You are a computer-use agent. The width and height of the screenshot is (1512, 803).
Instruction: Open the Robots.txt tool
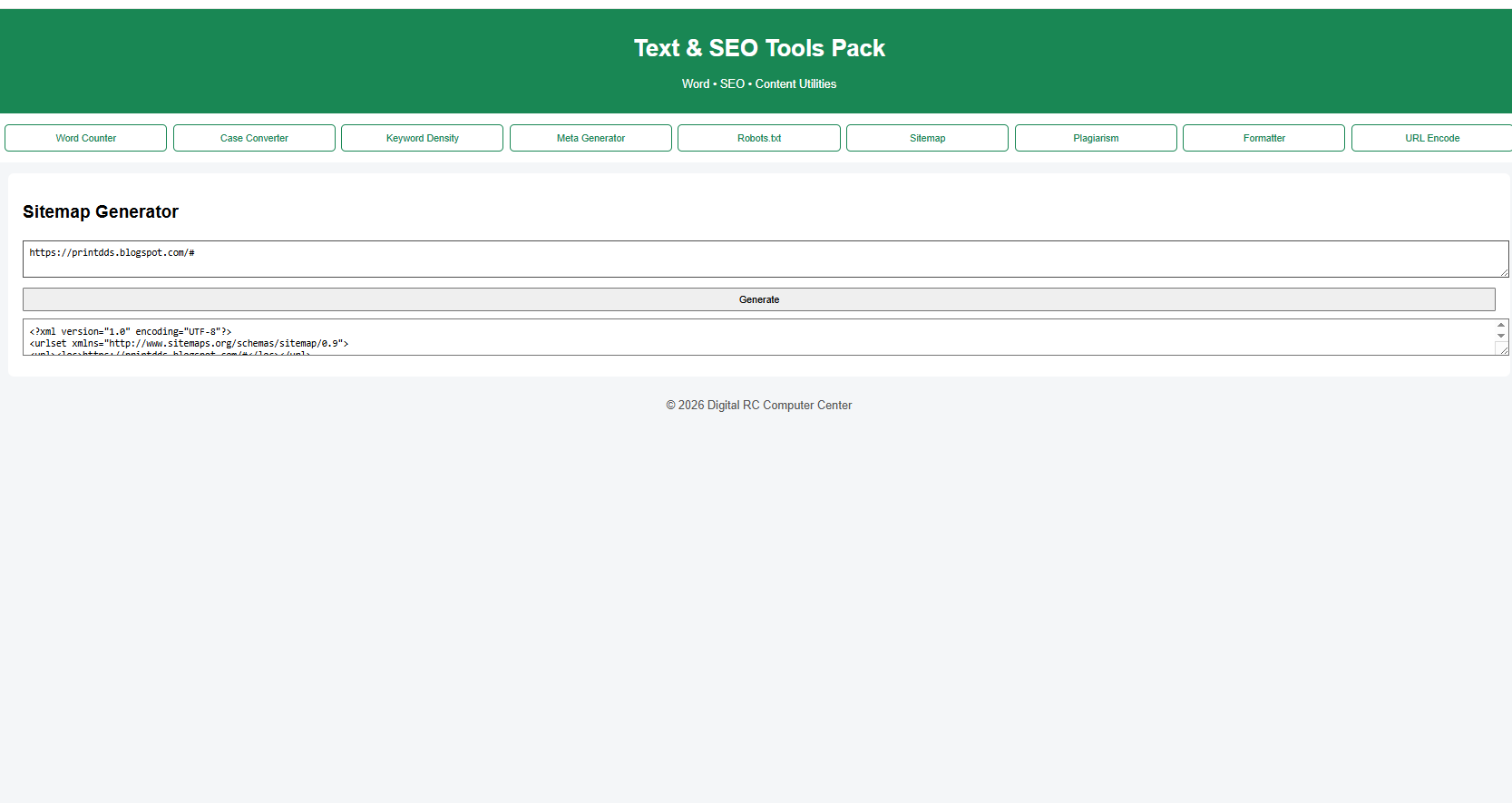[758, 138]
